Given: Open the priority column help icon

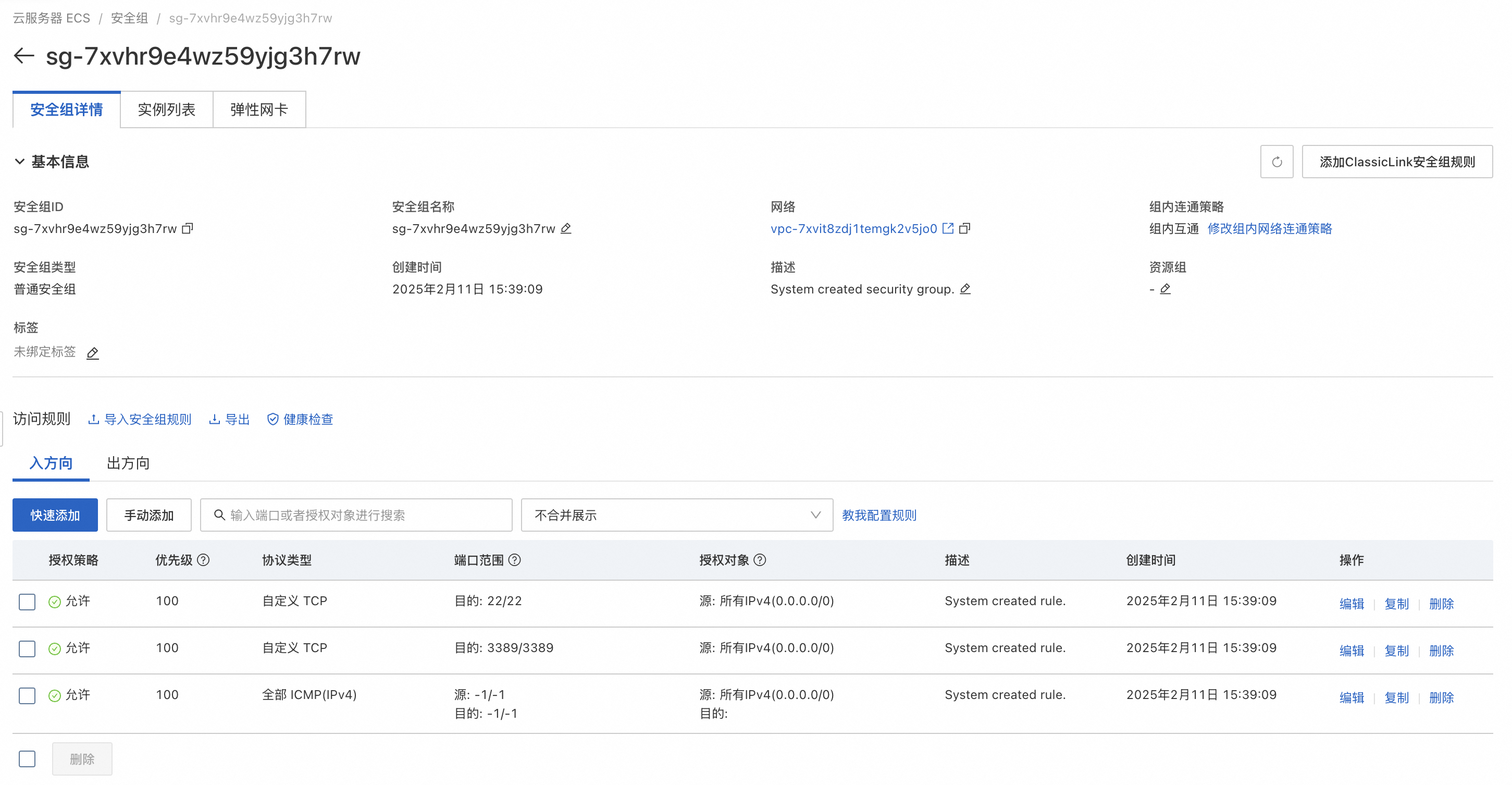Looking at the screenshot, I should (x=203, y=560).
